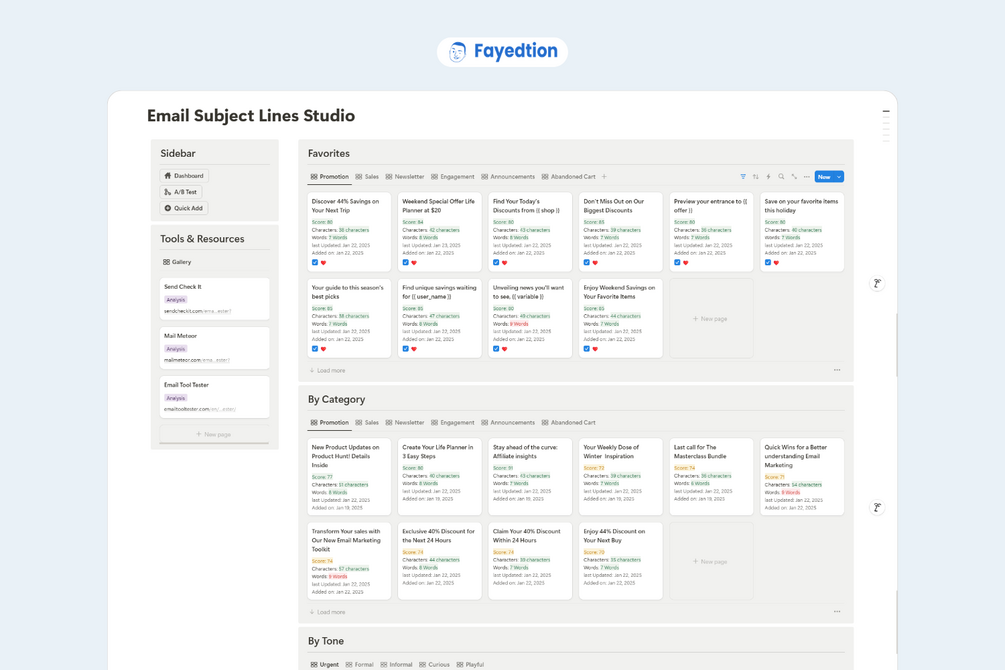Viewport: 1005px width, 670px height.
Task: Select the Formal tab under By Tone
Action: [360, 665]
